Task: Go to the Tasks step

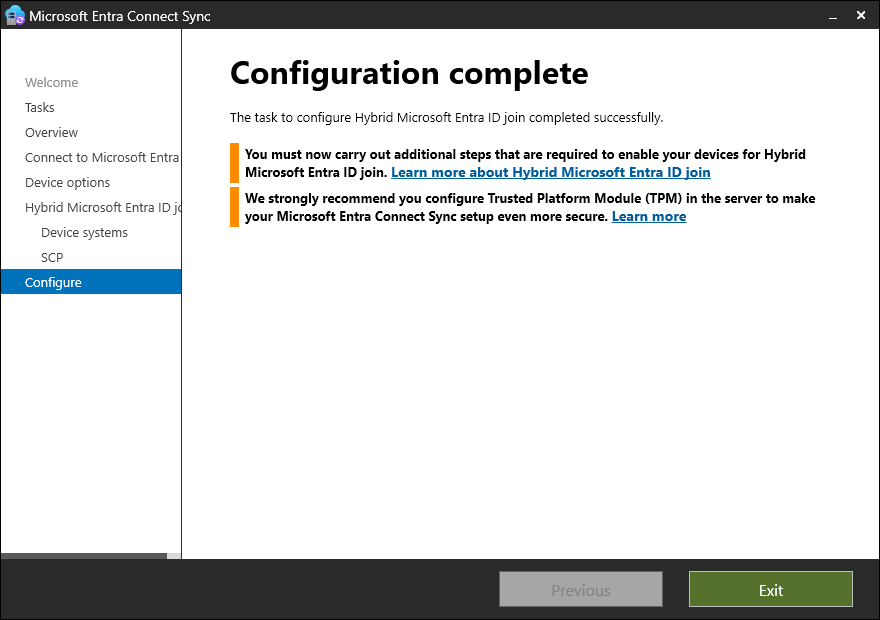Action: pos(40,107)
